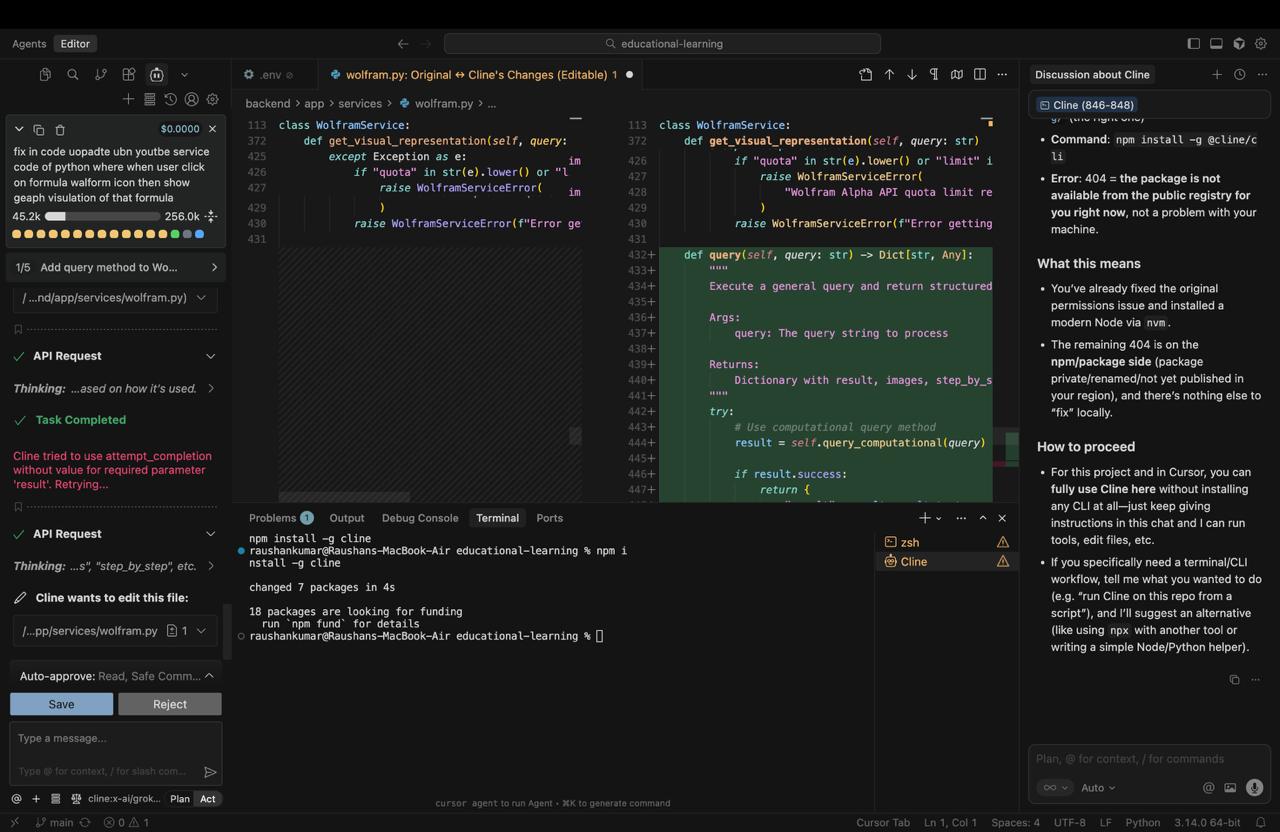Toggle the primary sidebar layout icon

1193,44
